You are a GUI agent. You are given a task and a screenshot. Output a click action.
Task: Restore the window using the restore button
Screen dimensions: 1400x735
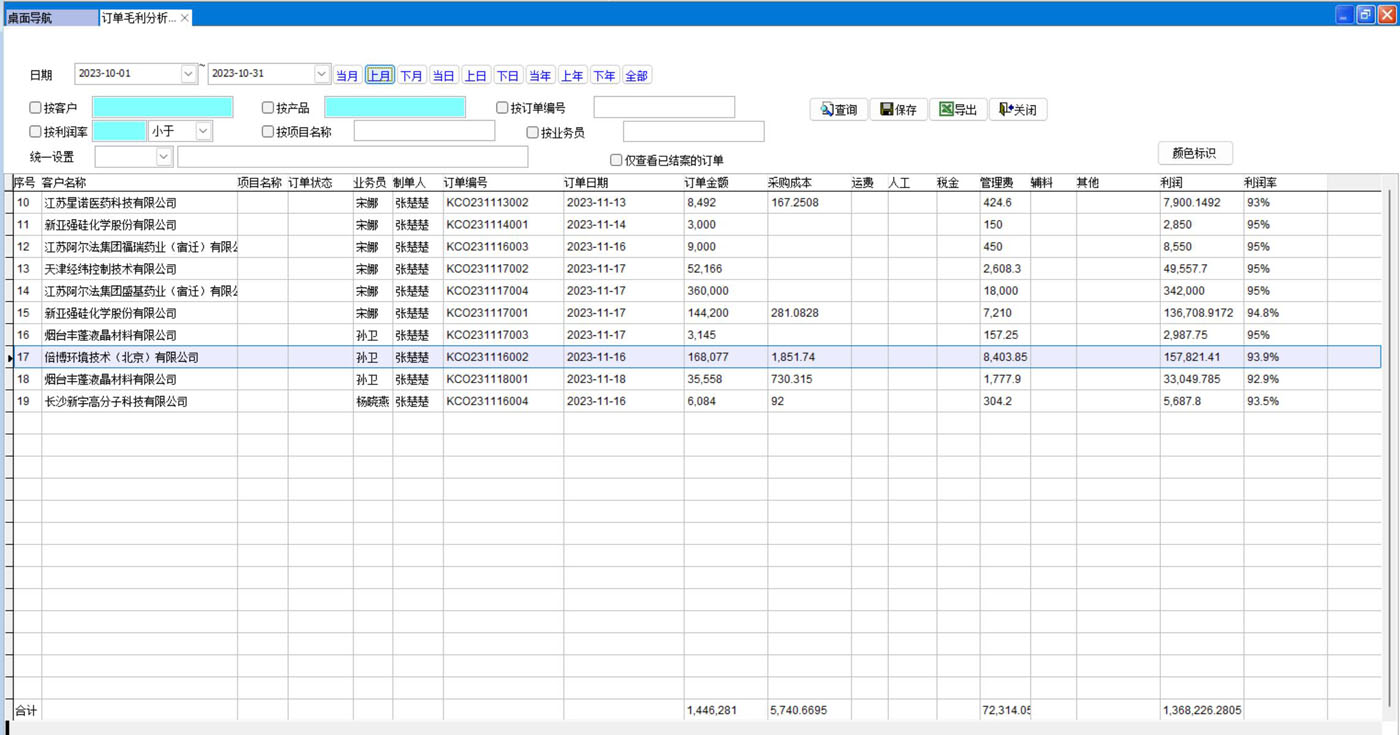click(x=1365, y=14)
